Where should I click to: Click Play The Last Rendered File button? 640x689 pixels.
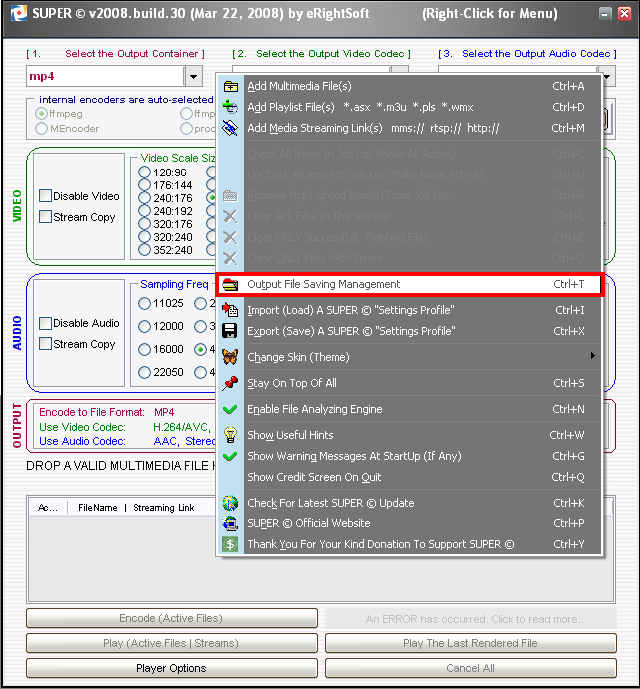(471, 643)
